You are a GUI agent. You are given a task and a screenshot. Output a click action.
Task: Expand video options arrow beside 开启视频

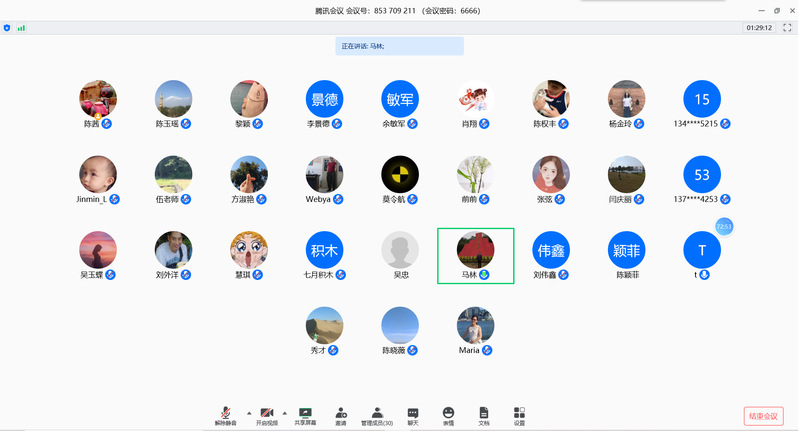click(x=284, y=412)
